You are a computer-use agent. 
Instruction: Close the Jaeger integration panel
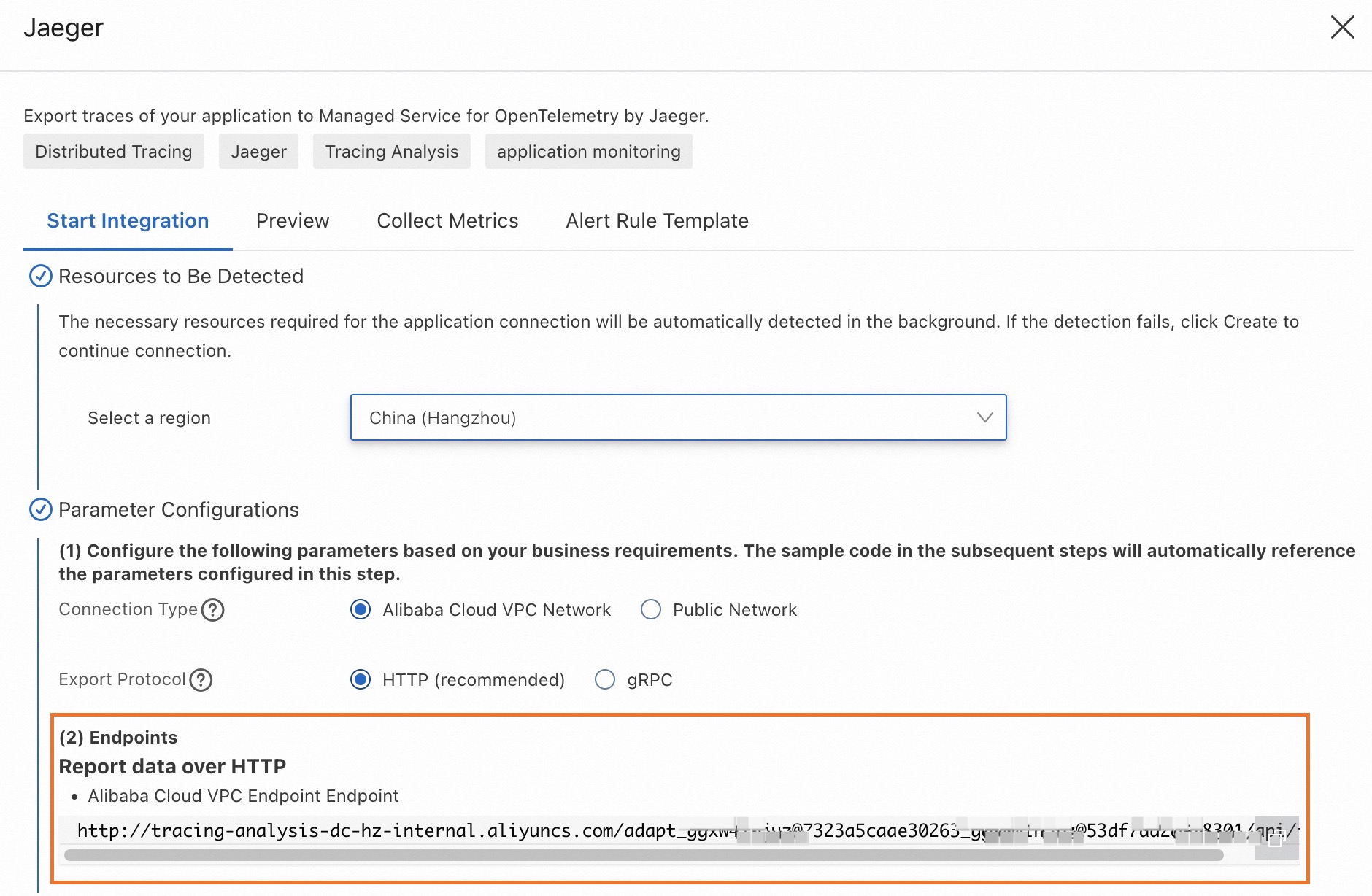(x=1343, y=27)
